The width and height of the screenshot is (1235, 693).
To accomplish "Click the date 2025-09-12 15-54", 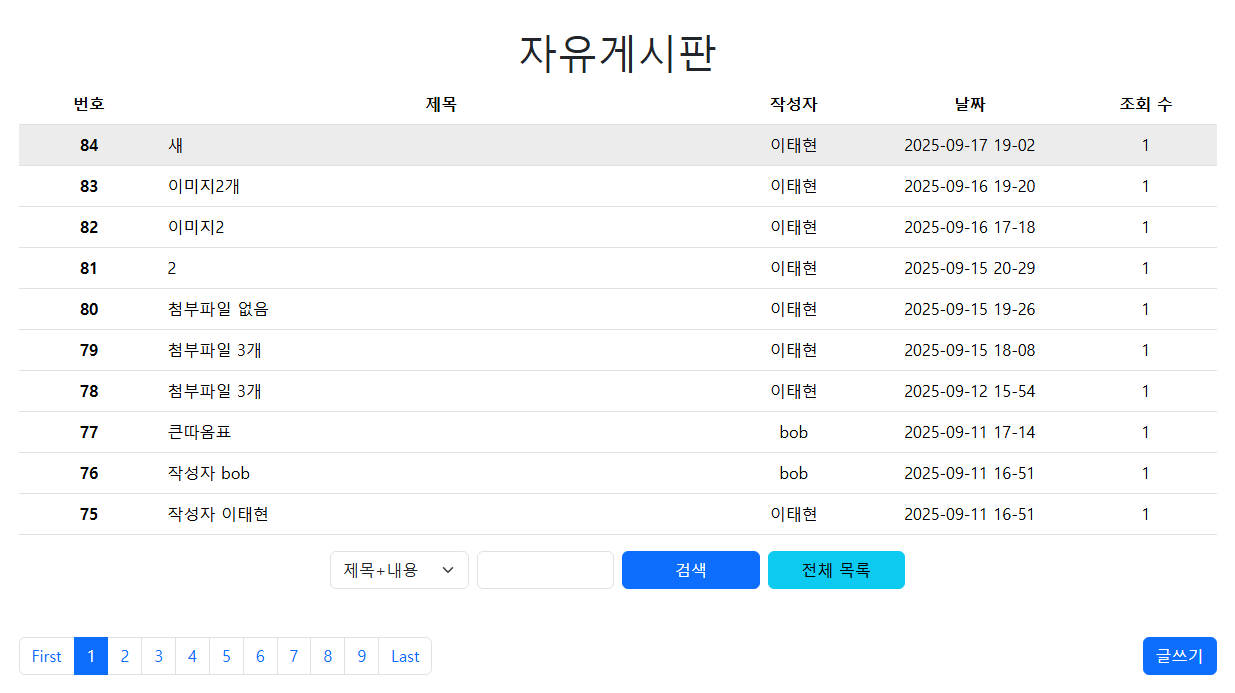I will [x=970, y=391].
